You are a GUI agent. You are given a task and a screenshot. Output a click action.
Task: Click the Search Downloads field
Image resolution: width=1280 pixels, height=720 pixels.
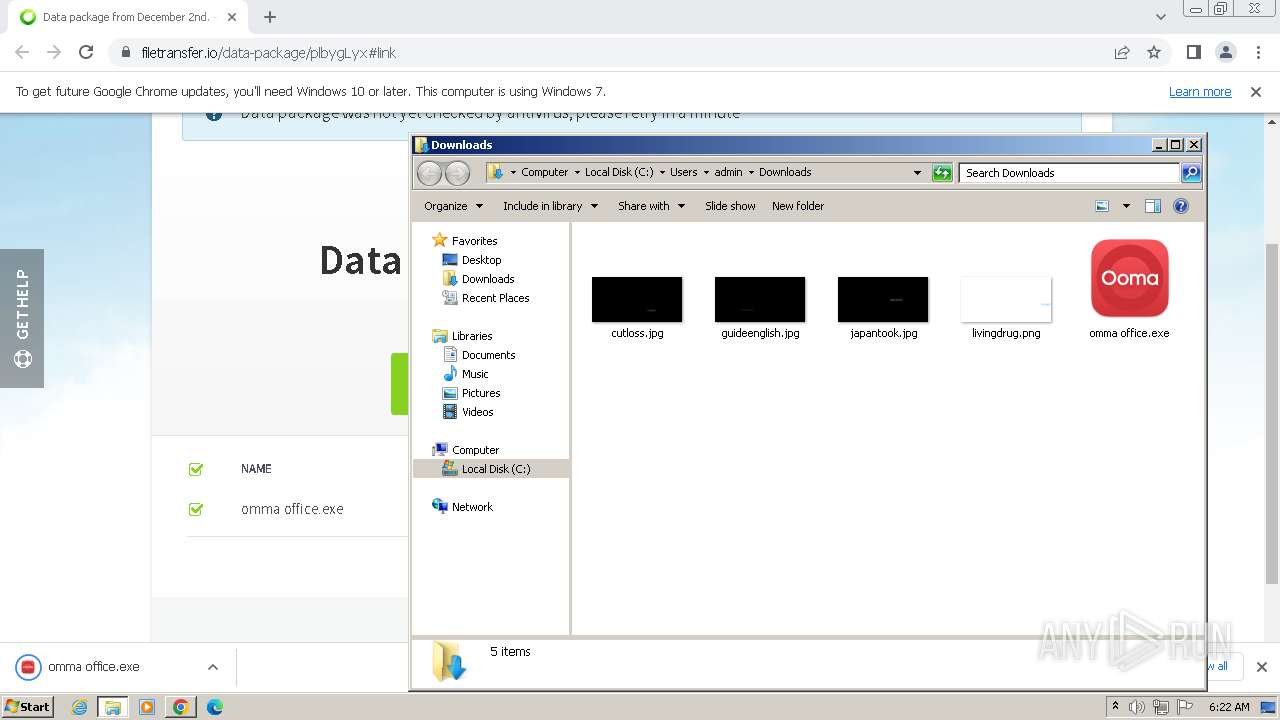point(1068,173)
